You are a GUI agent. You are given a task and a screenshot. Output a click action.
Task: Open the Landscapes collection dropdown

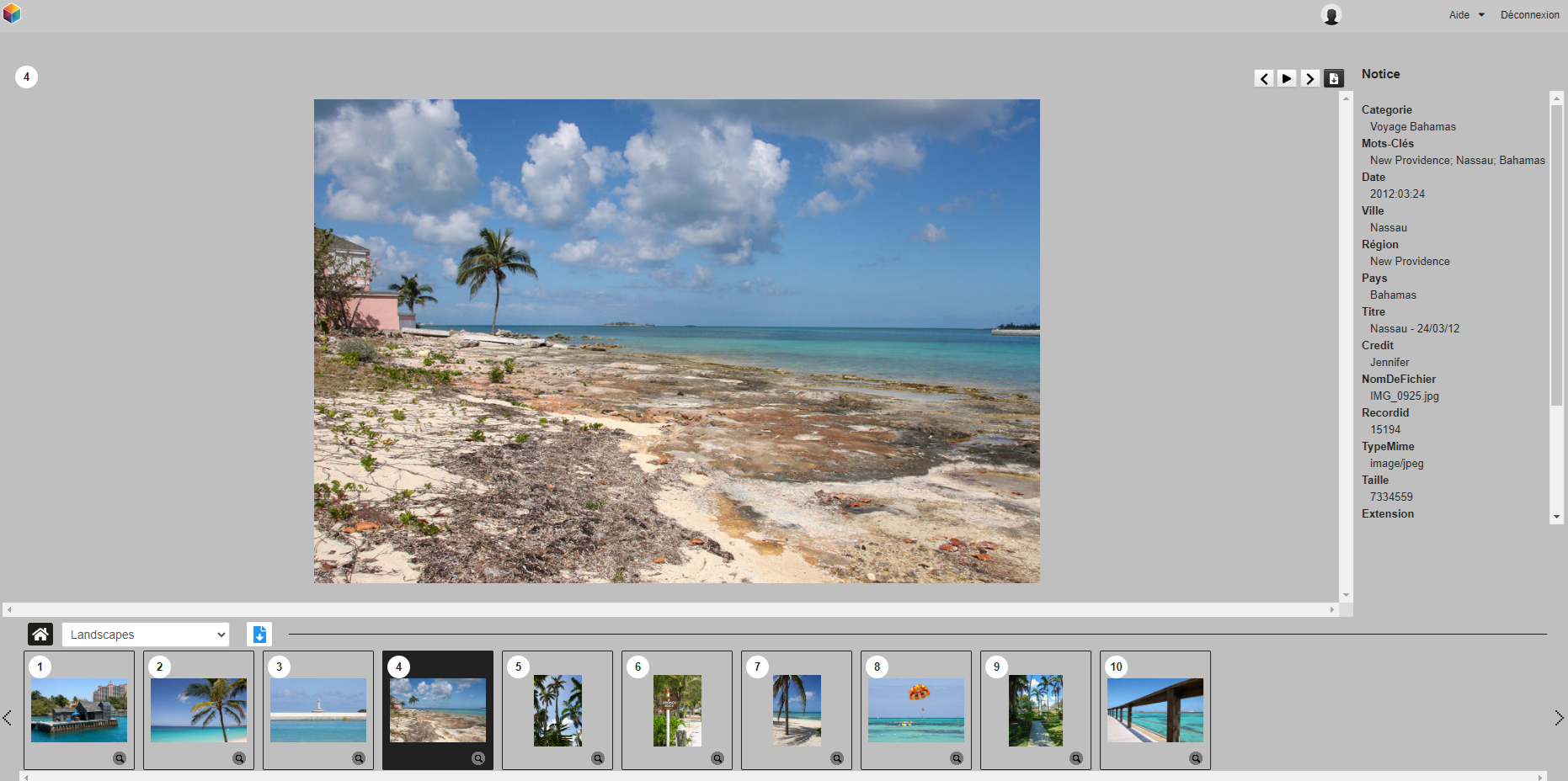pos(146,635)
